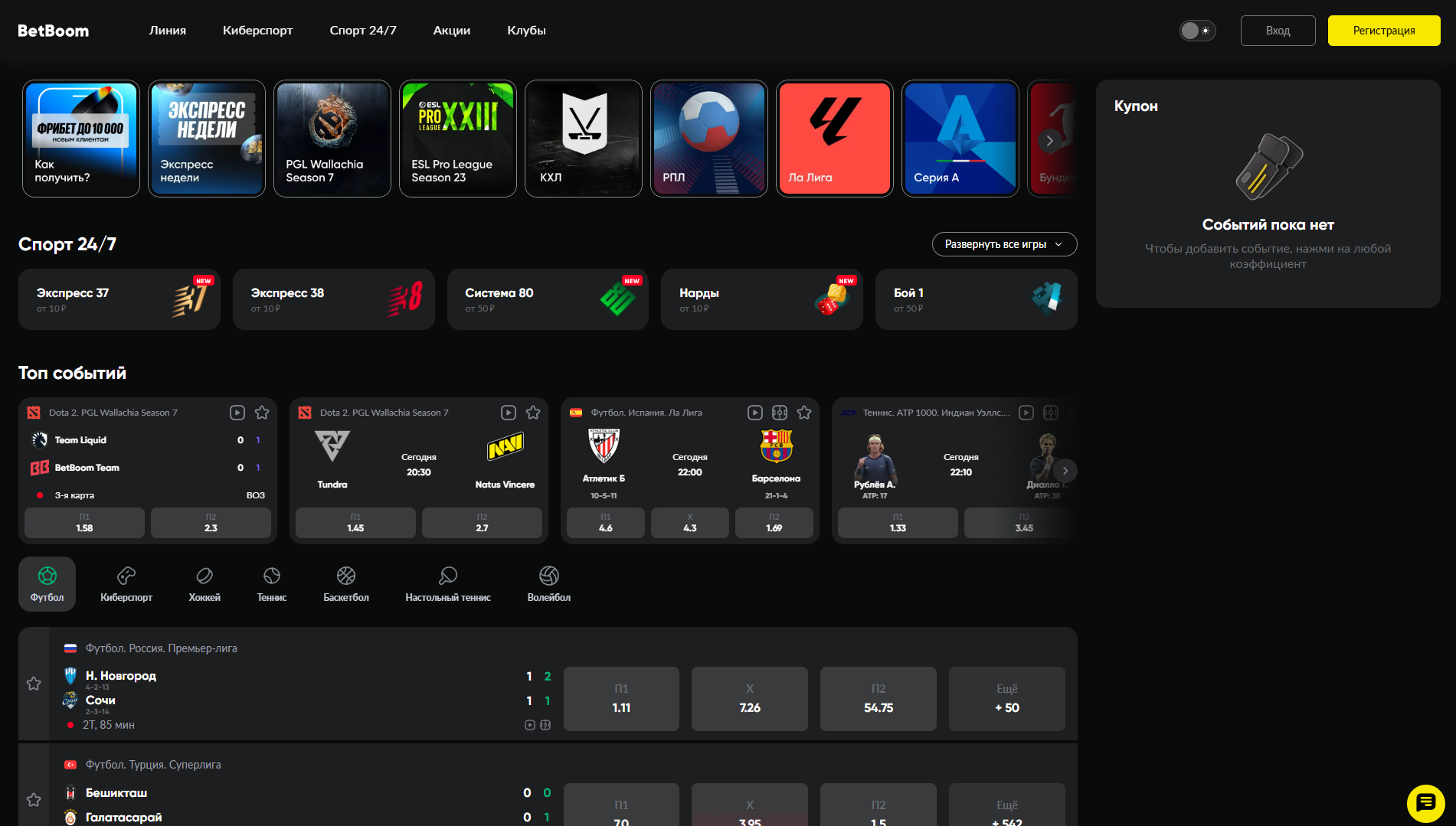The image size is (1456, 826).
Task: Select the Волейбол sport icon
Action: 549,584
